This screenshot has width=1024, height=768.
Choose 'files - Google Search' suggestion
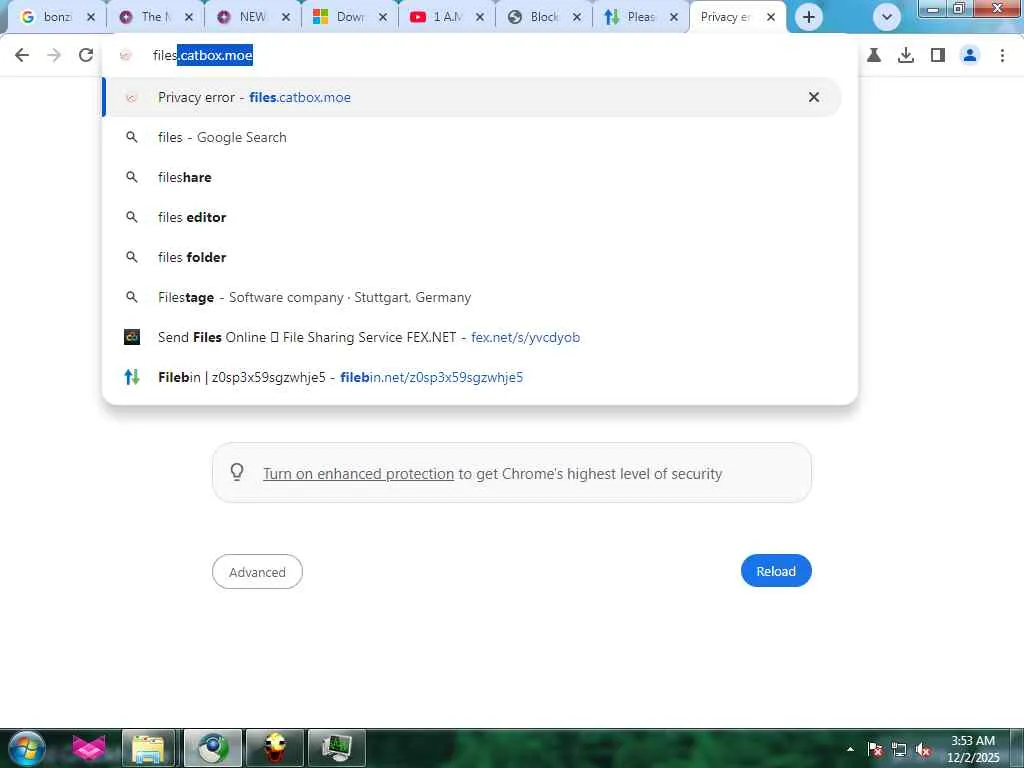pos(472,137)
